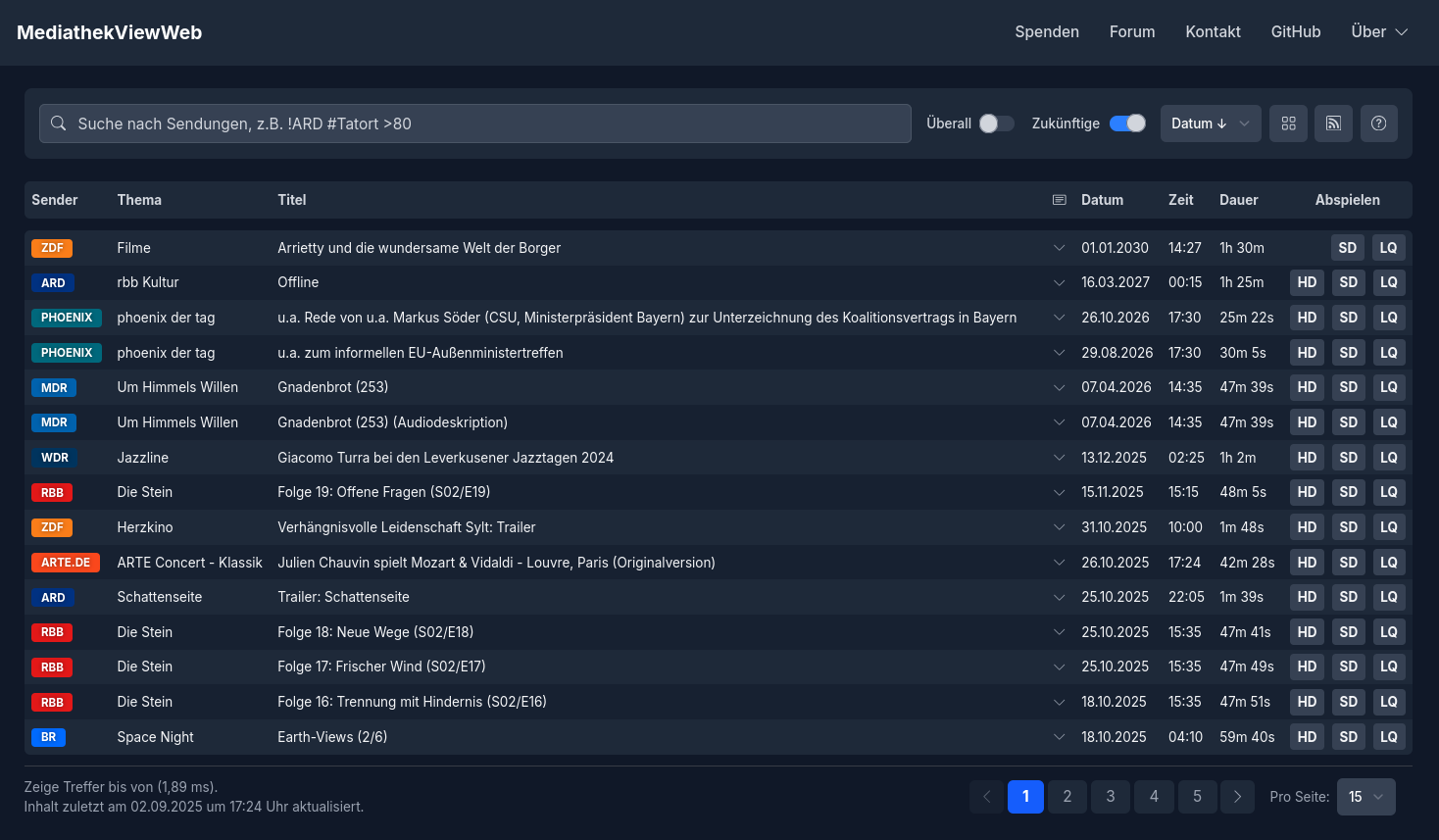Click the ARD badge for Offline row
Image resolution: width=1439 pixels, height=840 pixels.
[x=53, y=283]
